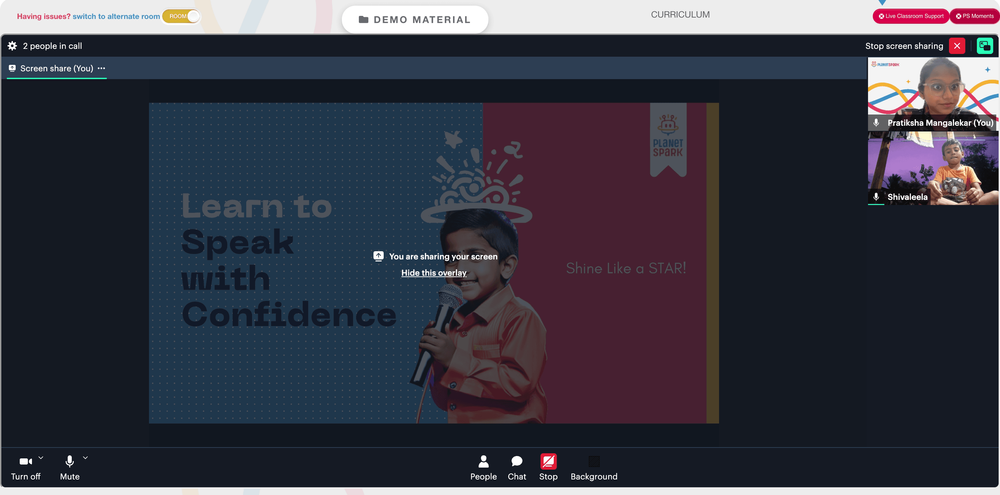This screenshot has width=1000, height=495.
Task: Click the red Stop share button
Action: point(548,468)
